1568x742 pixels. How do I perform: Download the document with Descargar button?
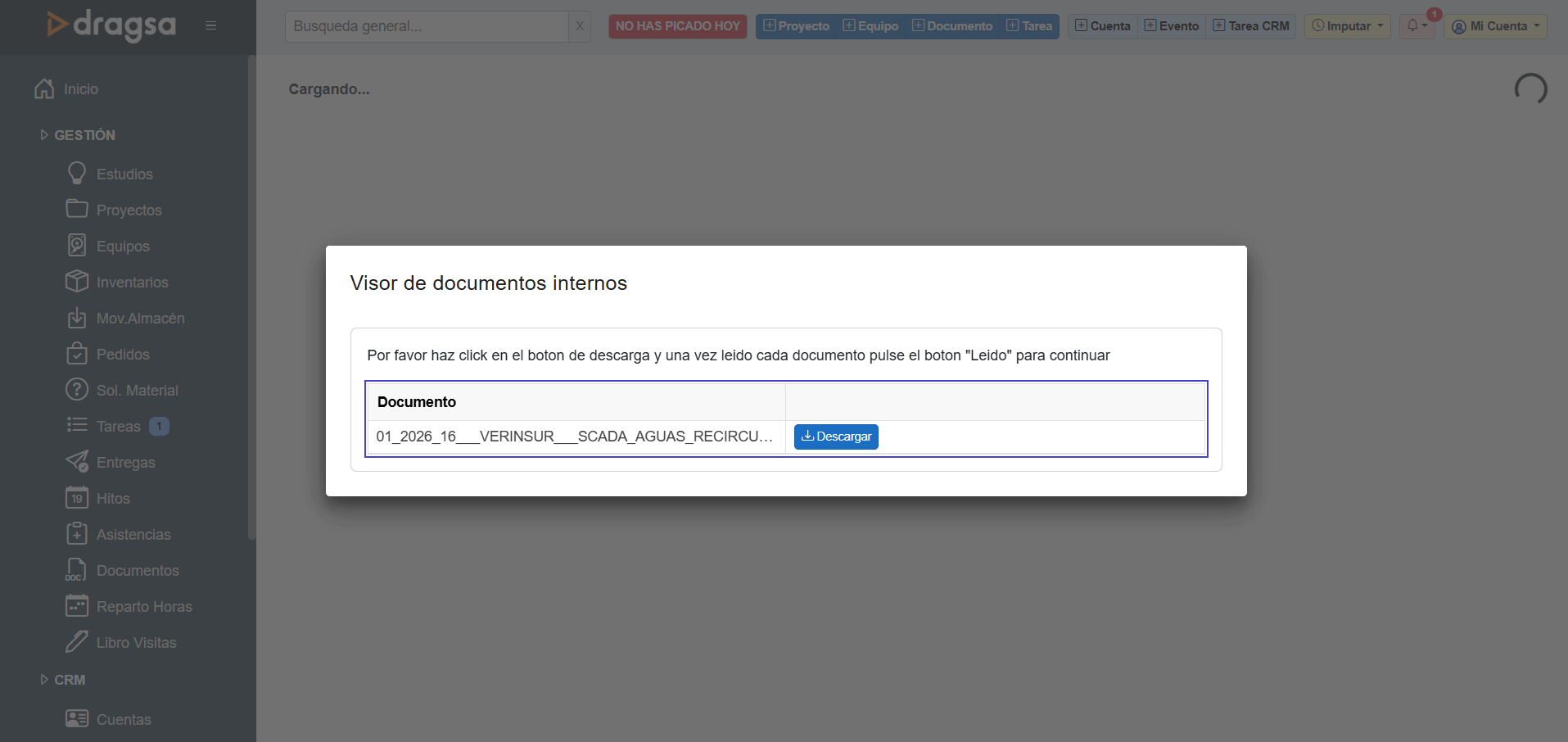point(835,437)
